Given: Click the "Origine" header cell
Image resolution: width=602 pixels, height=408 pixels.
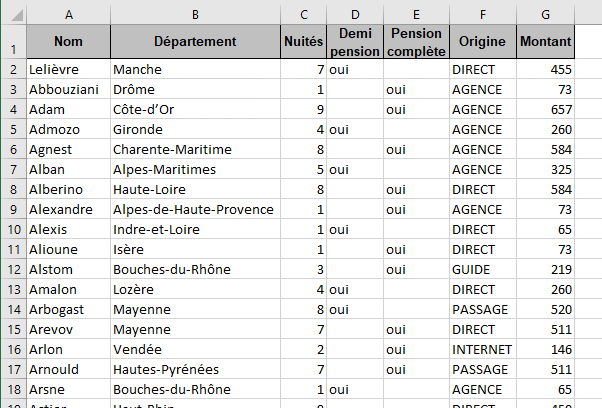Looking at the screenshot, I should coord(483,42).
